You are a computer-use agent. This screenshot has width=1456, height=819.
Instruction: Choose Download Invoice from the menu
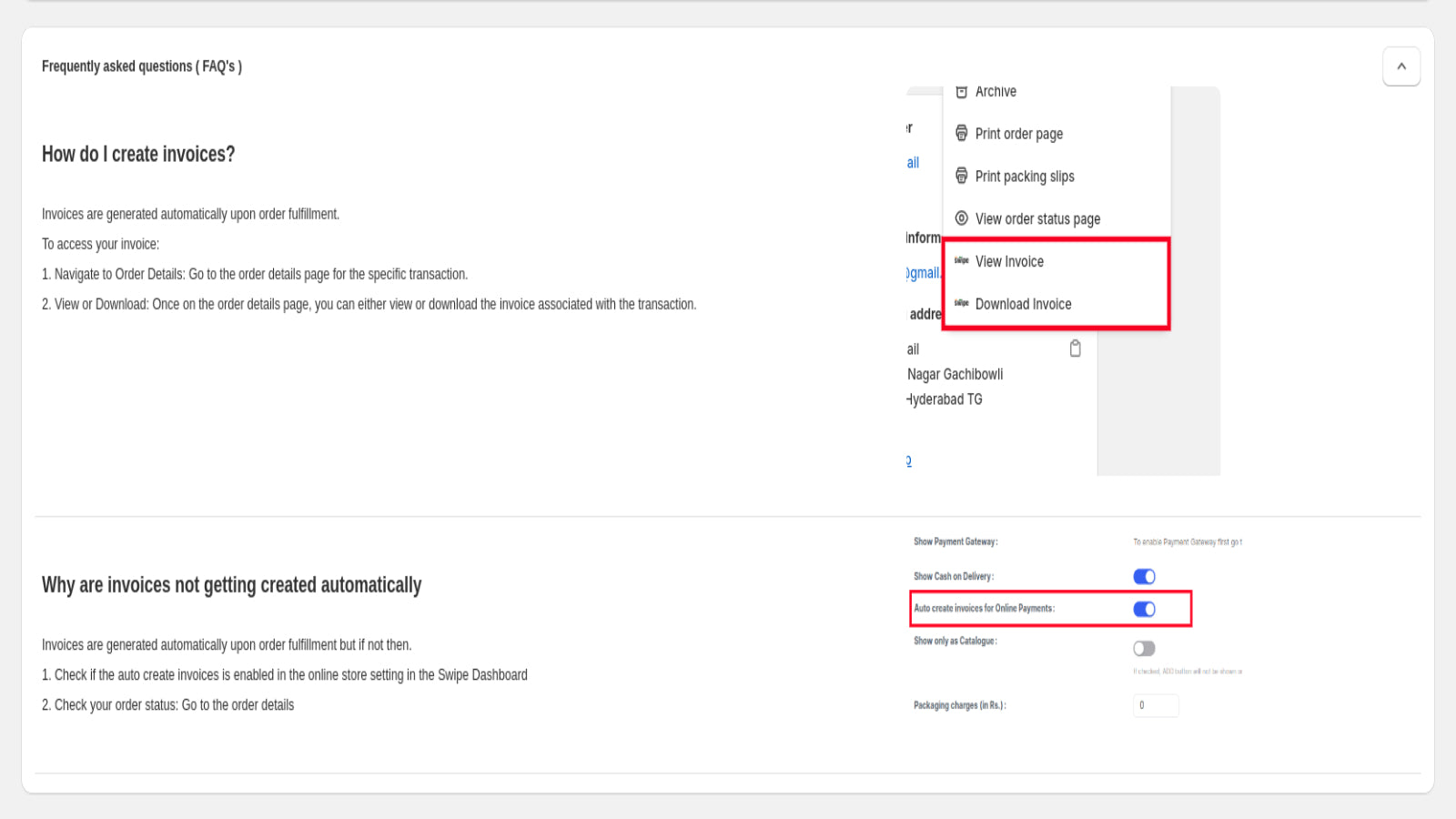(1023, 304)
